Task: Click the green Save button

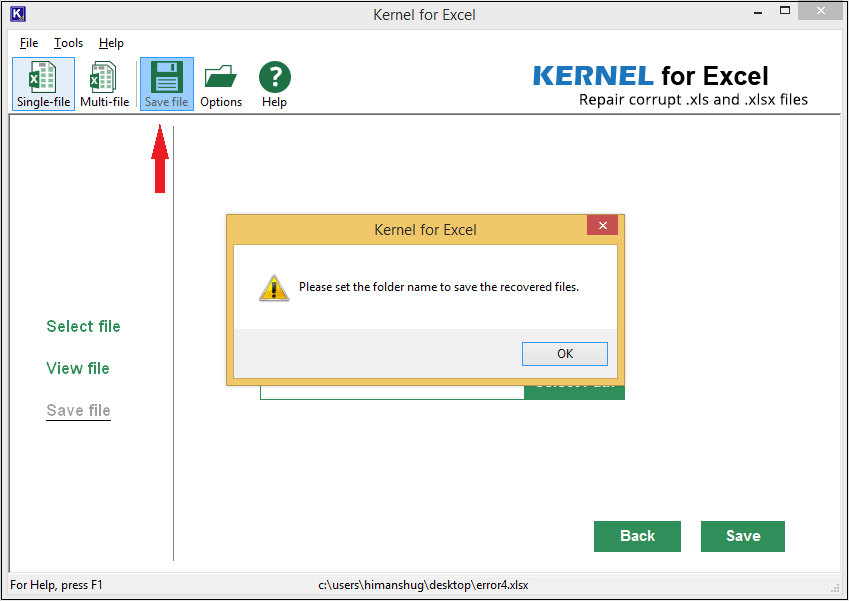Action: coord(743,536)
